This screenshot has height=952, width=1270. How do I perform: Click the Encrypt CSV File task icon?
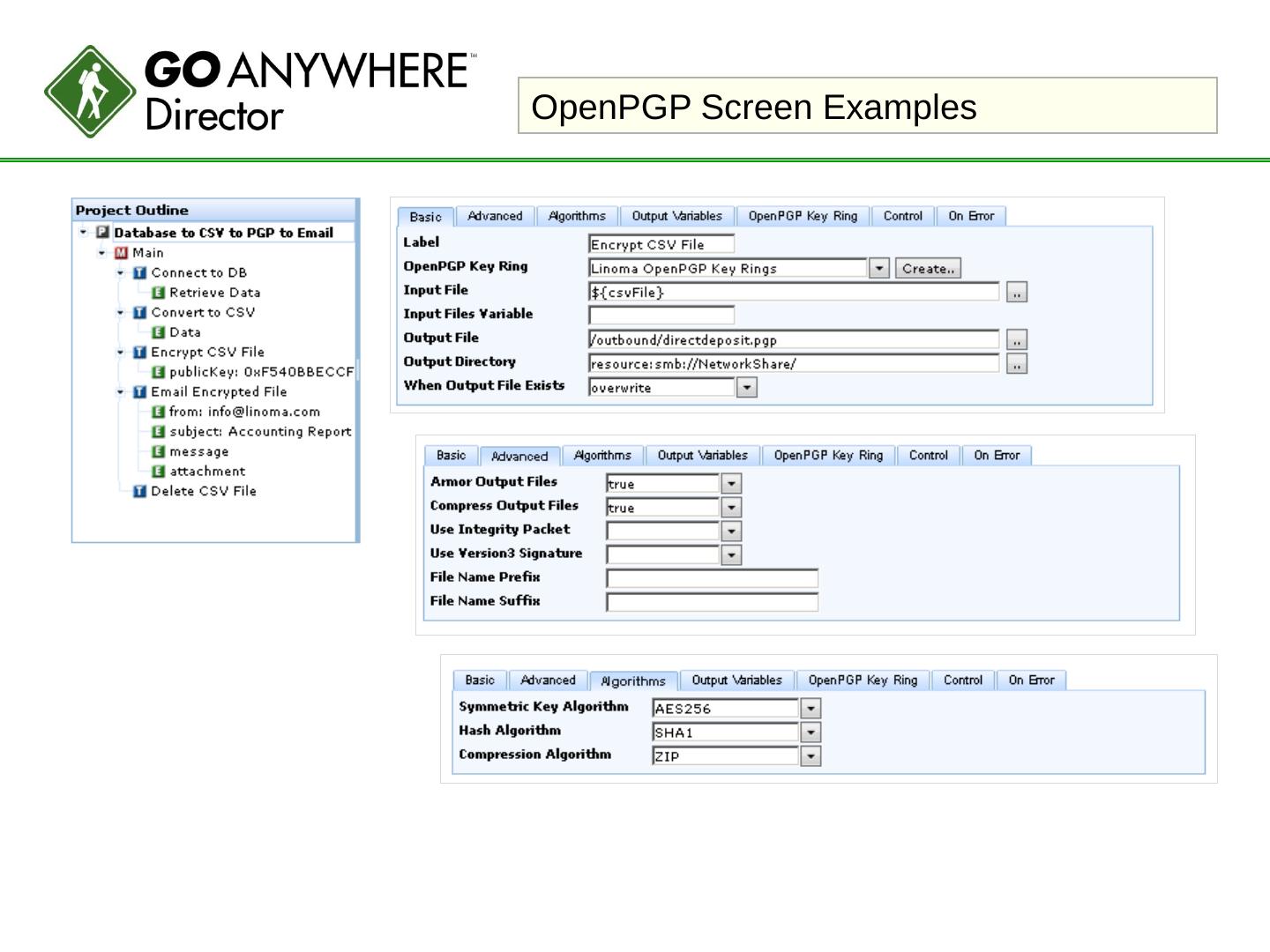coord(140,353)
